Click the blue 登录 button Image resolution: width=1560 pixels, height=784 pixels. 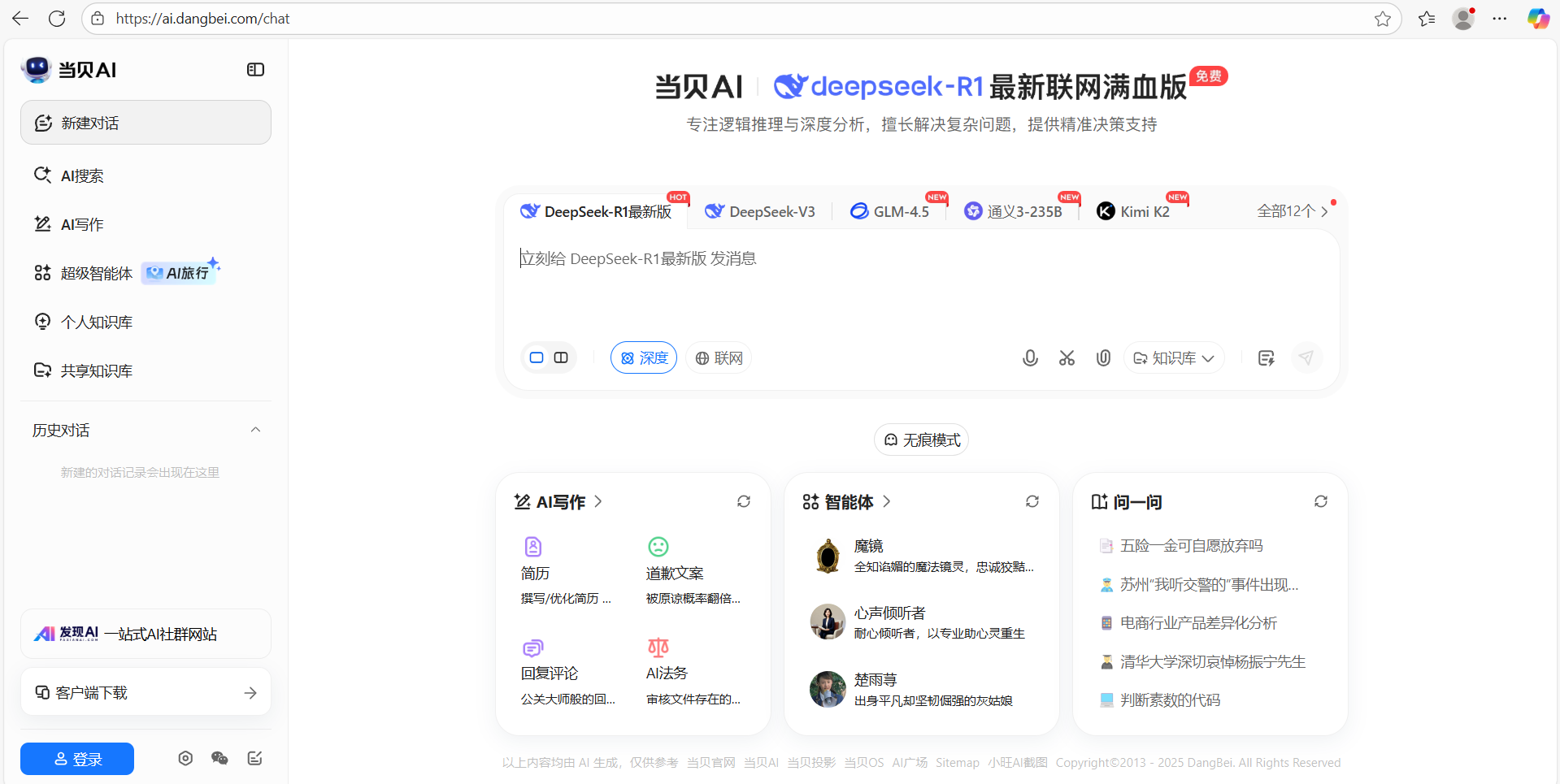point(77,759)
